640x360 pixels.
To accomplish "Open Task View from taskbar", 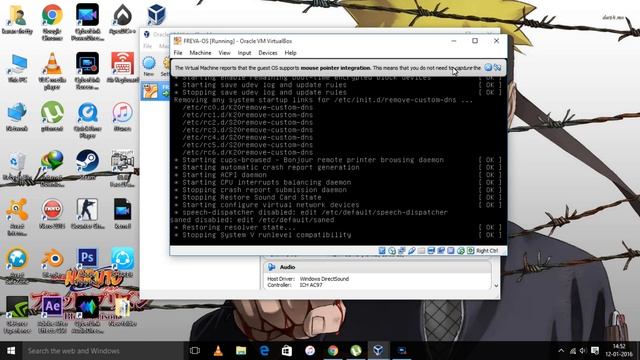I will point(195,351).
